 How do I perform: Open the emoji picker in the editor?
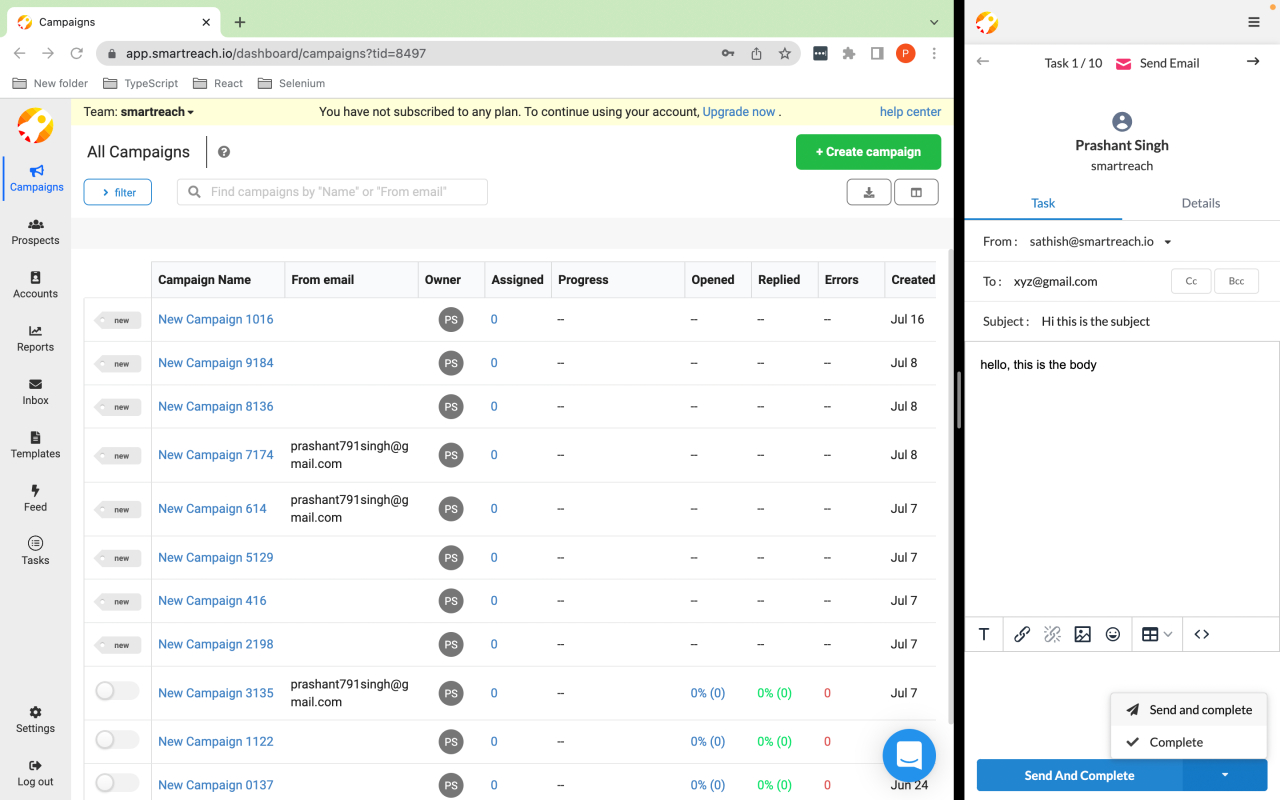click(x=1113, y=634)
